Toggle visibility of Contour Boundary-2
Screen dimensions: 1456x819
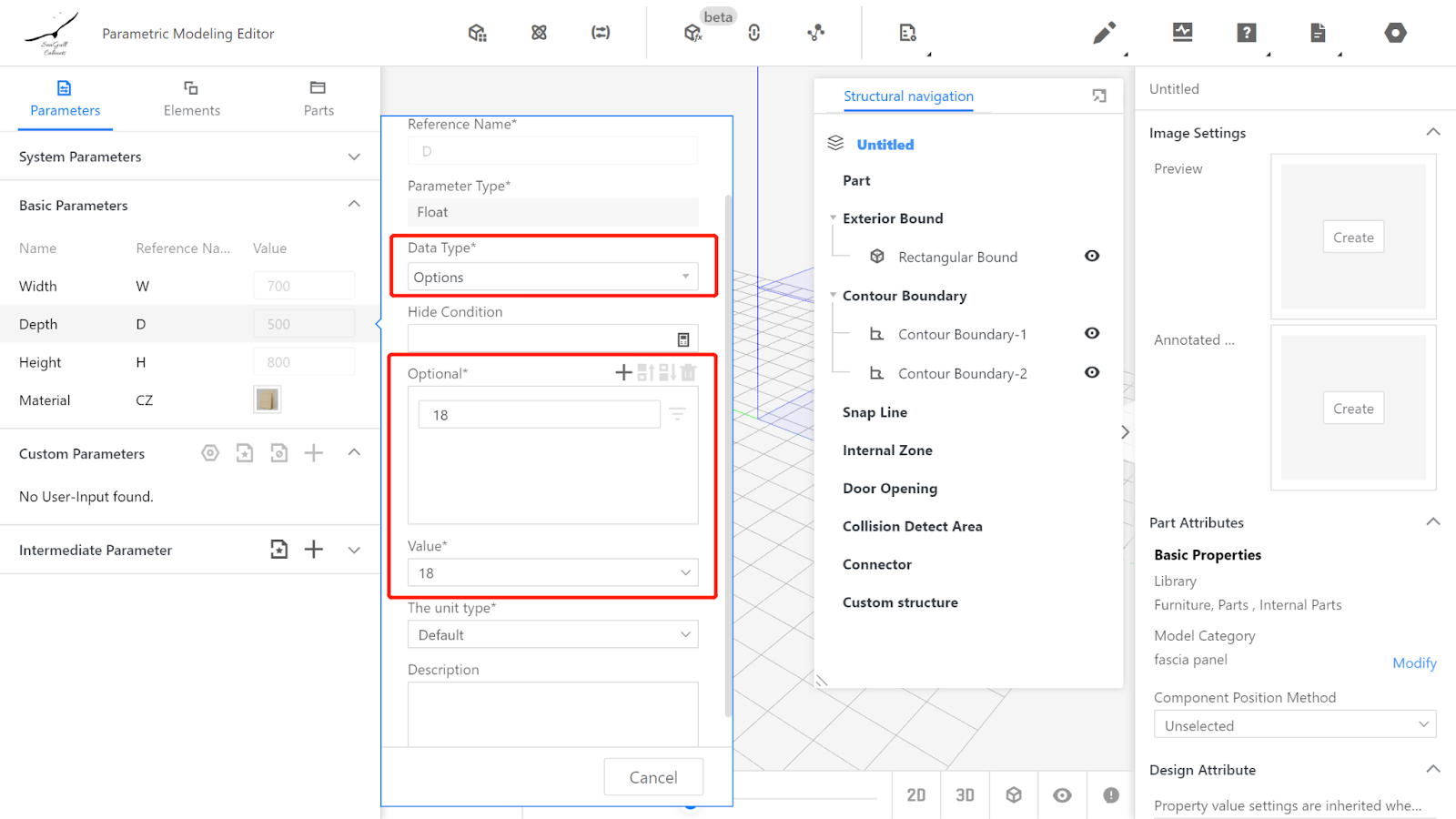(1092, 372)
